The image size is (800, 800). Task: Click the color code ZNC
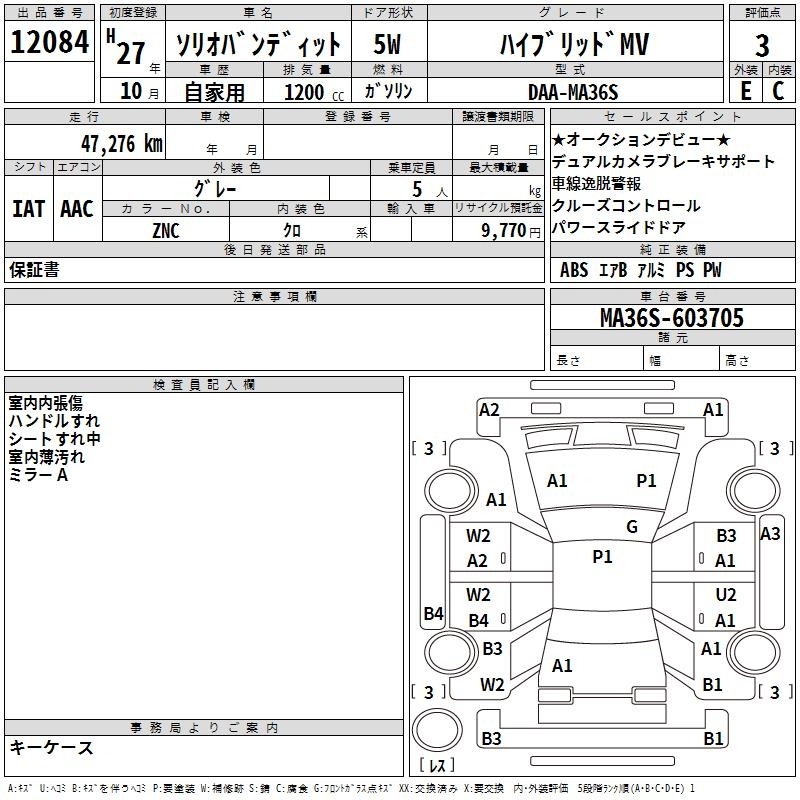[166, 229]
